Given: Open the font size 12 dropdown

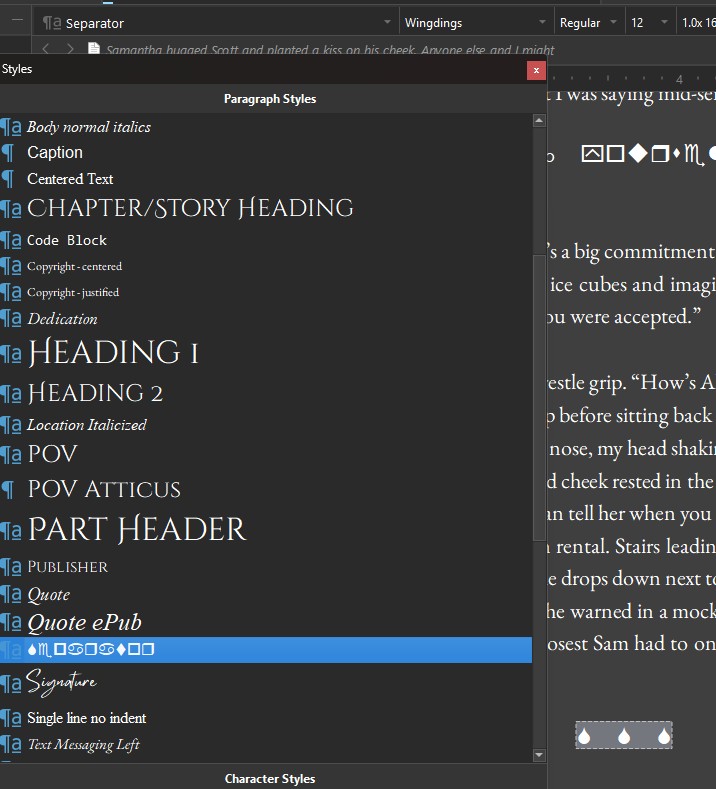Looking at the screenshot, I should 662,22.
